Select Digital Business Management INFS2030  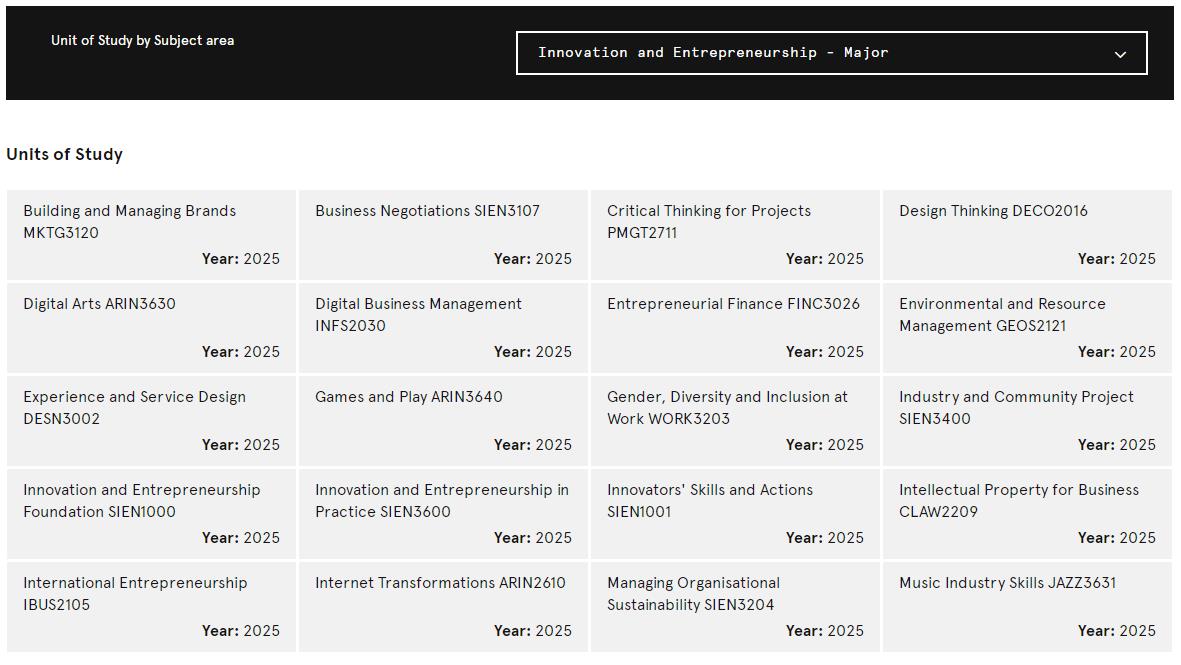[444, 328]
